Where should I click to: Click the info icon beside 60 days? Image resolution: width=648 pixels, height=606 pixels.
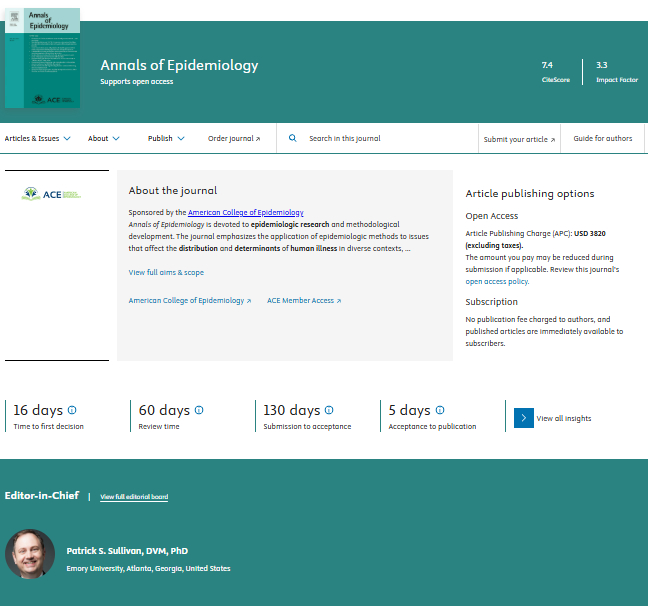pyautogui.click(x=199, y=410)
